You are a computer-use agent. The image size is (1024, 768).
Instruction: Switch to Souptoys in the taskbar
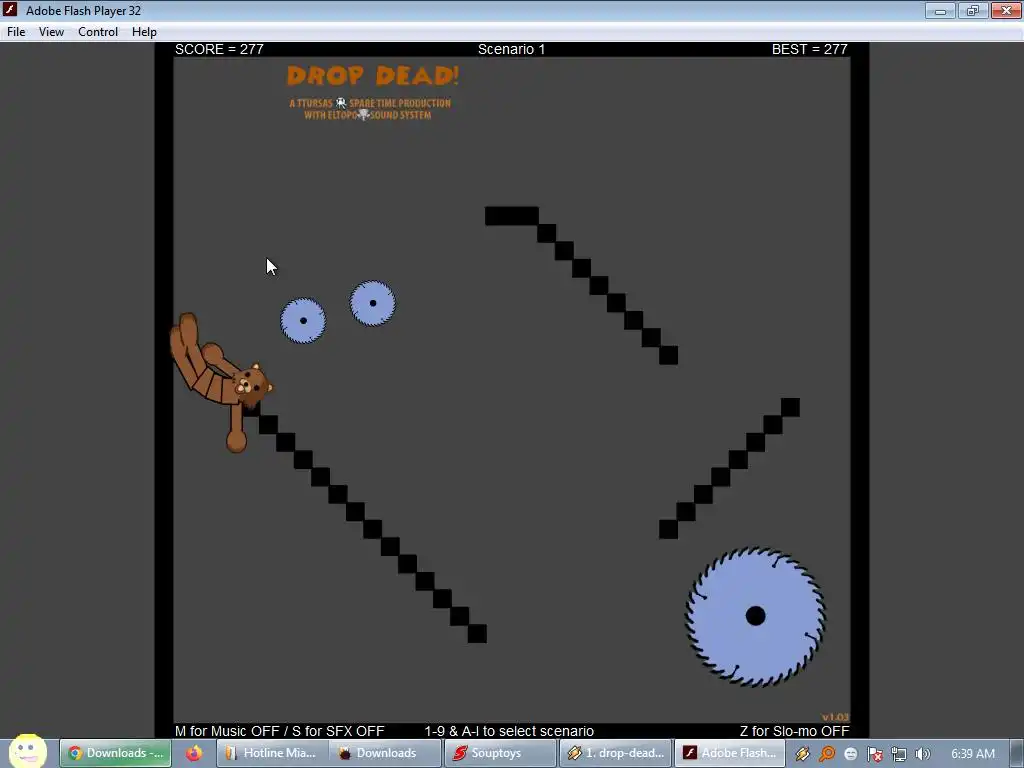(500, 753)
